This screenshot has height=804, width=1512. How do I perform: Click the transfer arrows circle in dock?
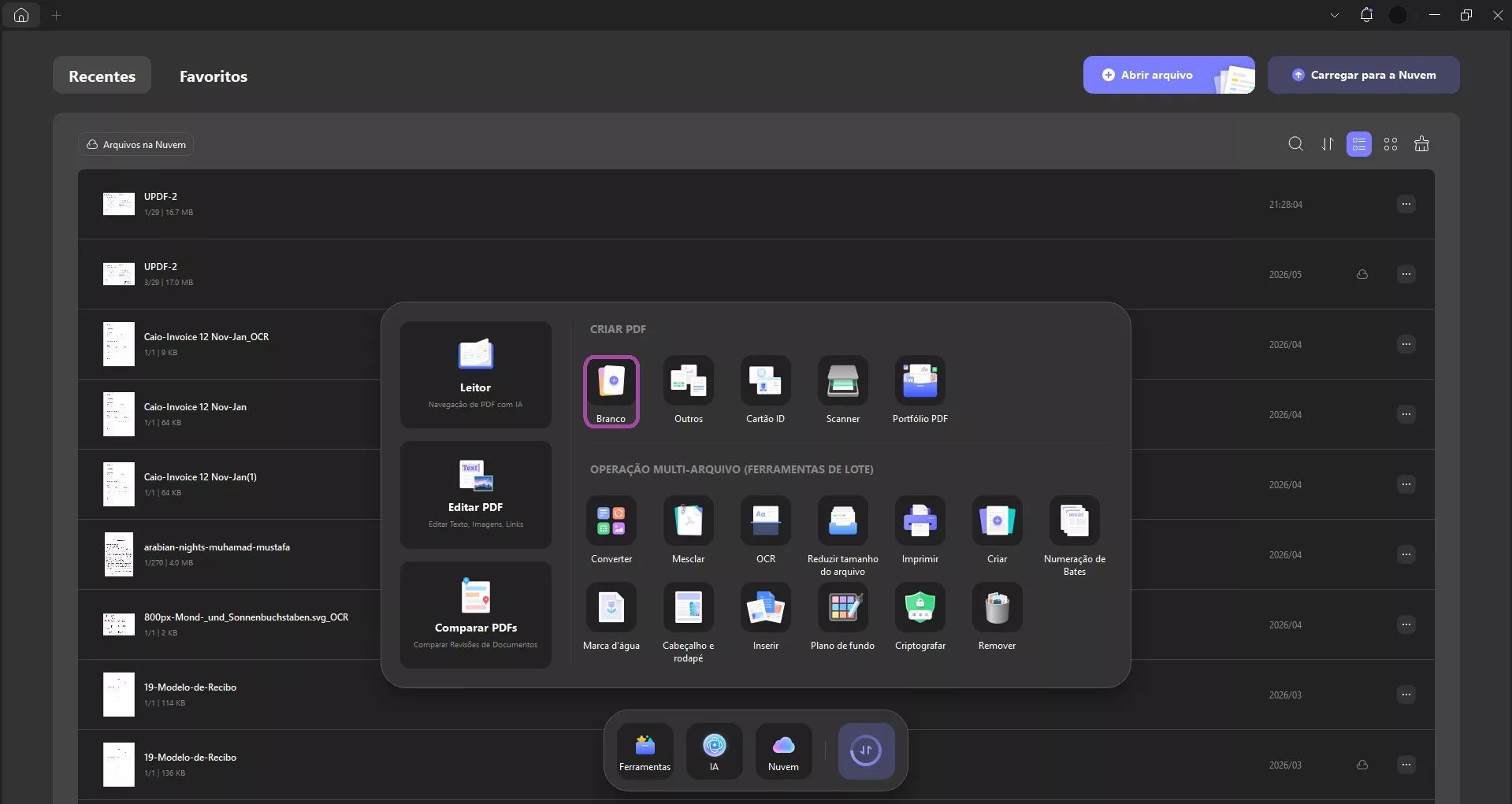point(866,751)
